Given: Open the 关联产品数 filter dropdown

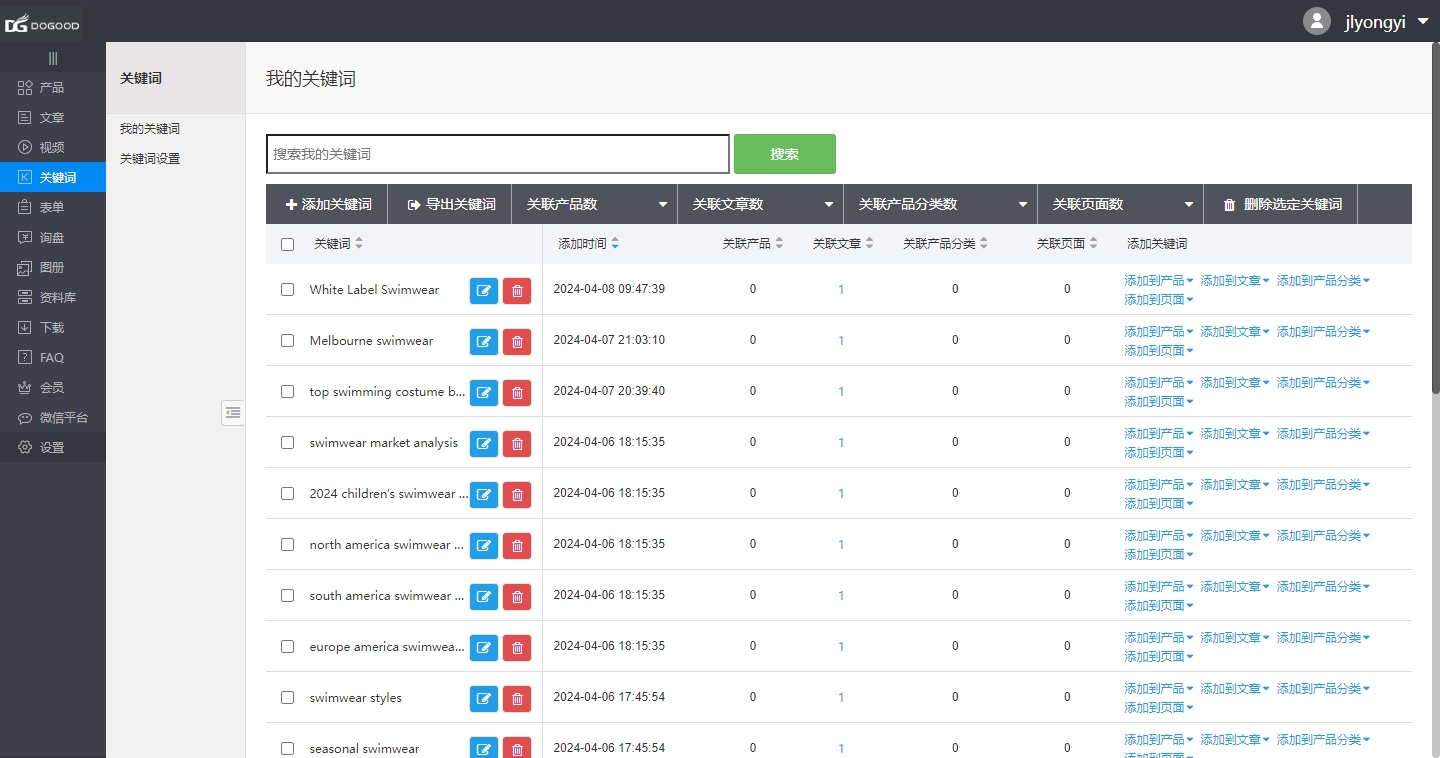Looking at the screenshot, I should pos(594,204).
